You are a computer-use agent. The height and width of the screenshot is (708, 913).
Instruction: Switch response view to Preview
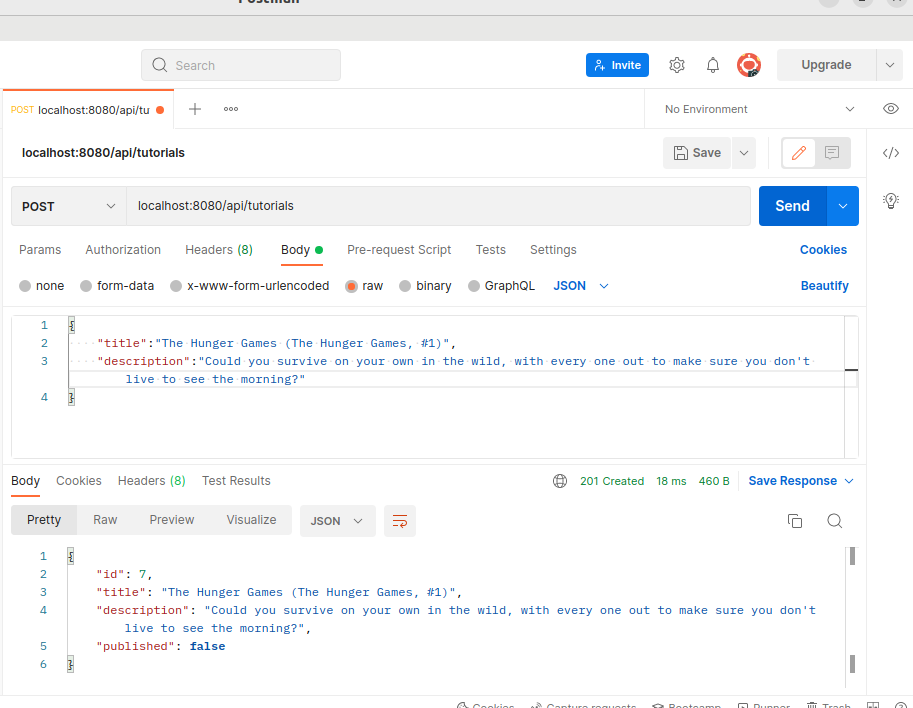tap(172, 520)
